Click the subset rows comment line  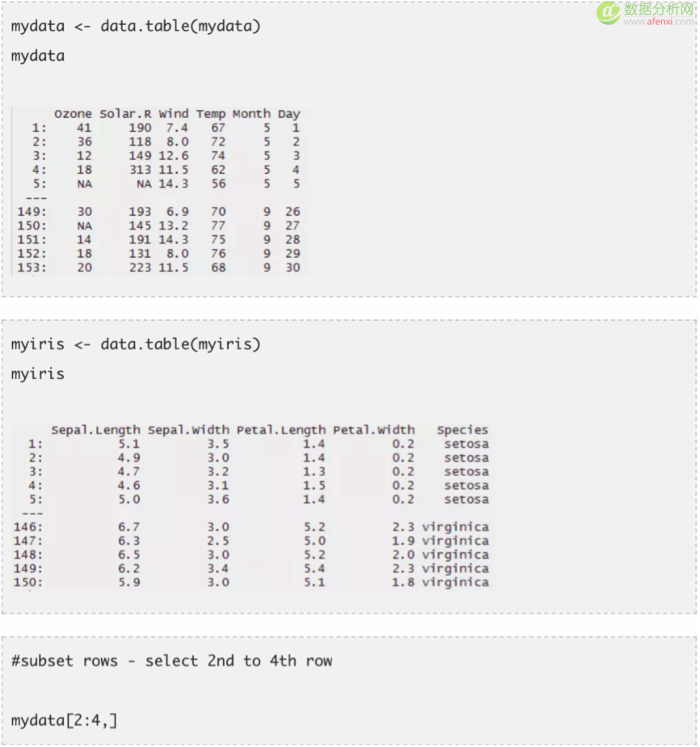(x=172, y=661)
